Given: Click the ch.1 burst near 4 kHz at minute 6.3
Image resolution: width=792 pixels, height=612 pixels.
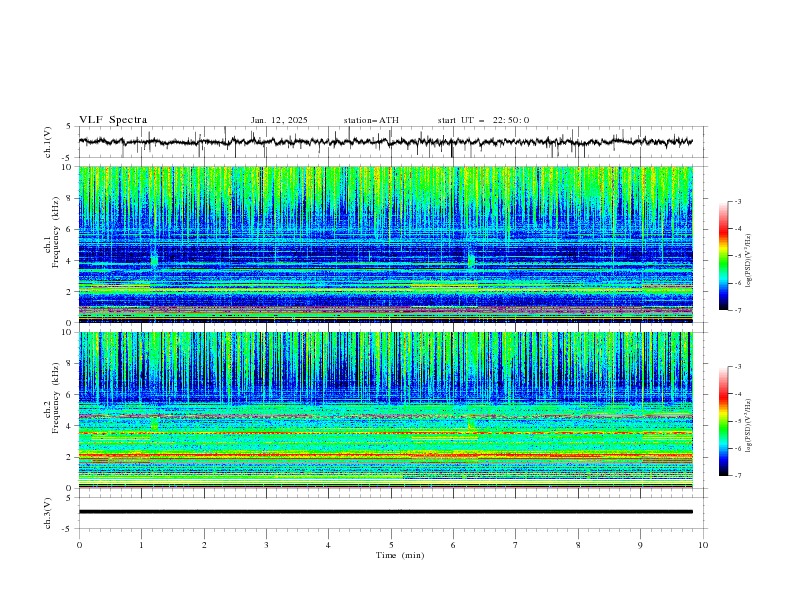Looking at the screenshot, I should click(x=471, y=260).
